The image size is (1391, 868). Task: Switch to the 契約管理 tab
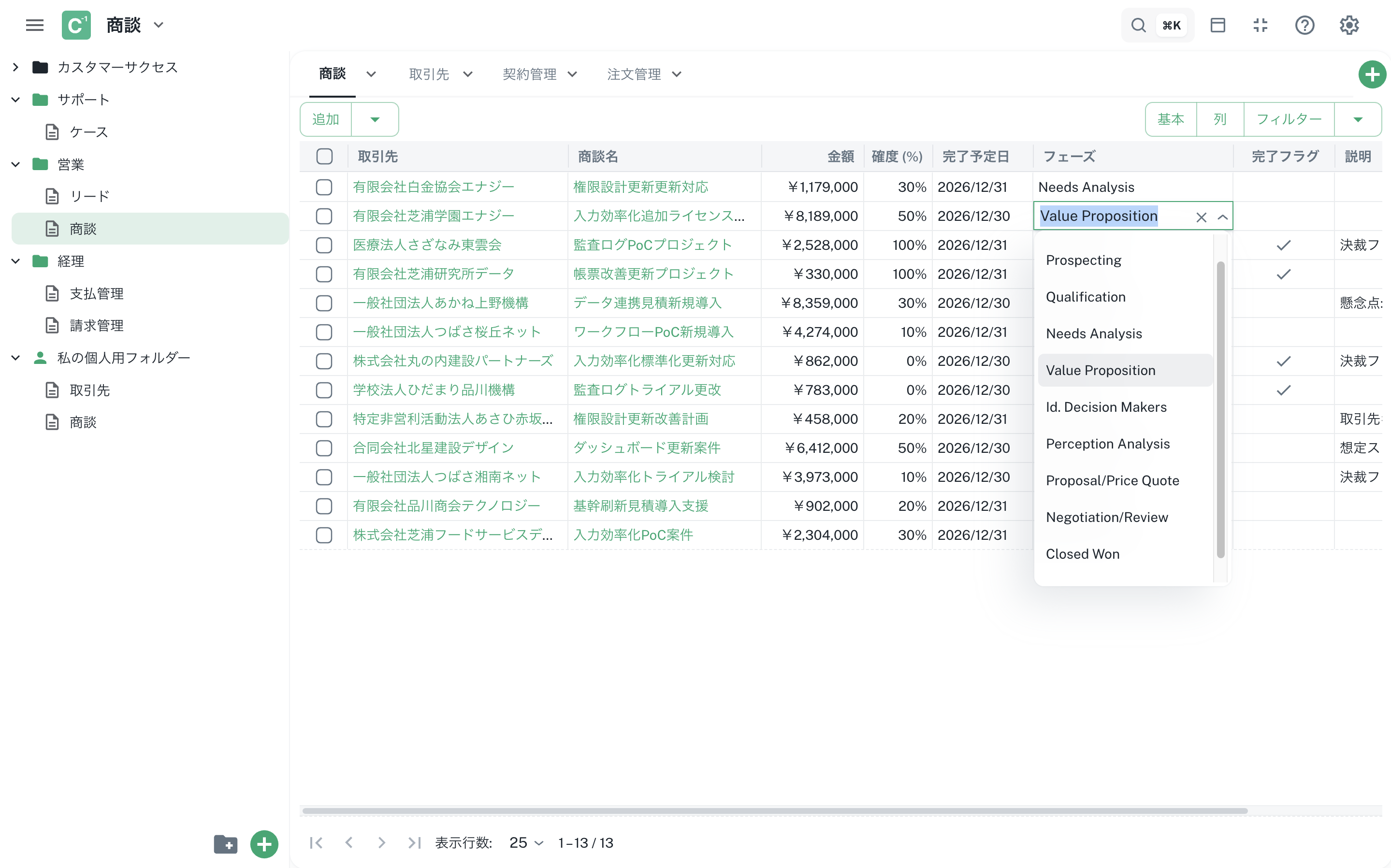(x=529, y=74)
